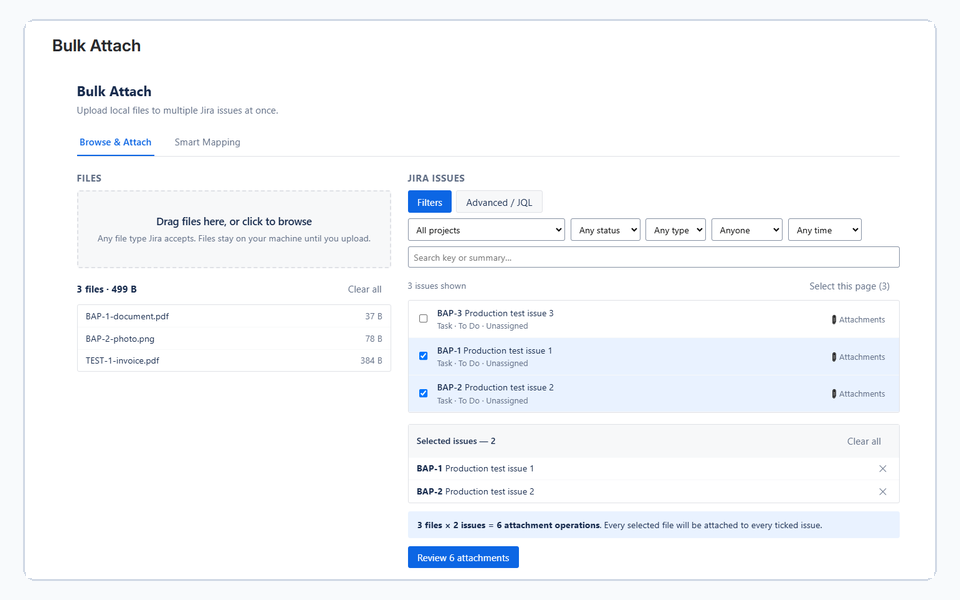The width and height of the screenshot is (960, 600).
Task: Uncheck the BAP-1 Production test issue 1
Action: pyautogui.click(x=423, y=356)
